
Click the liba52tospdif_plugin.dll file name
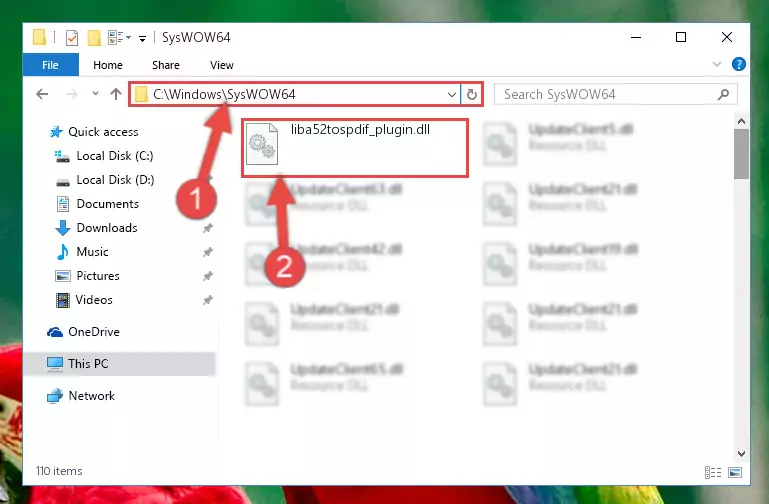tap(360, 129)
